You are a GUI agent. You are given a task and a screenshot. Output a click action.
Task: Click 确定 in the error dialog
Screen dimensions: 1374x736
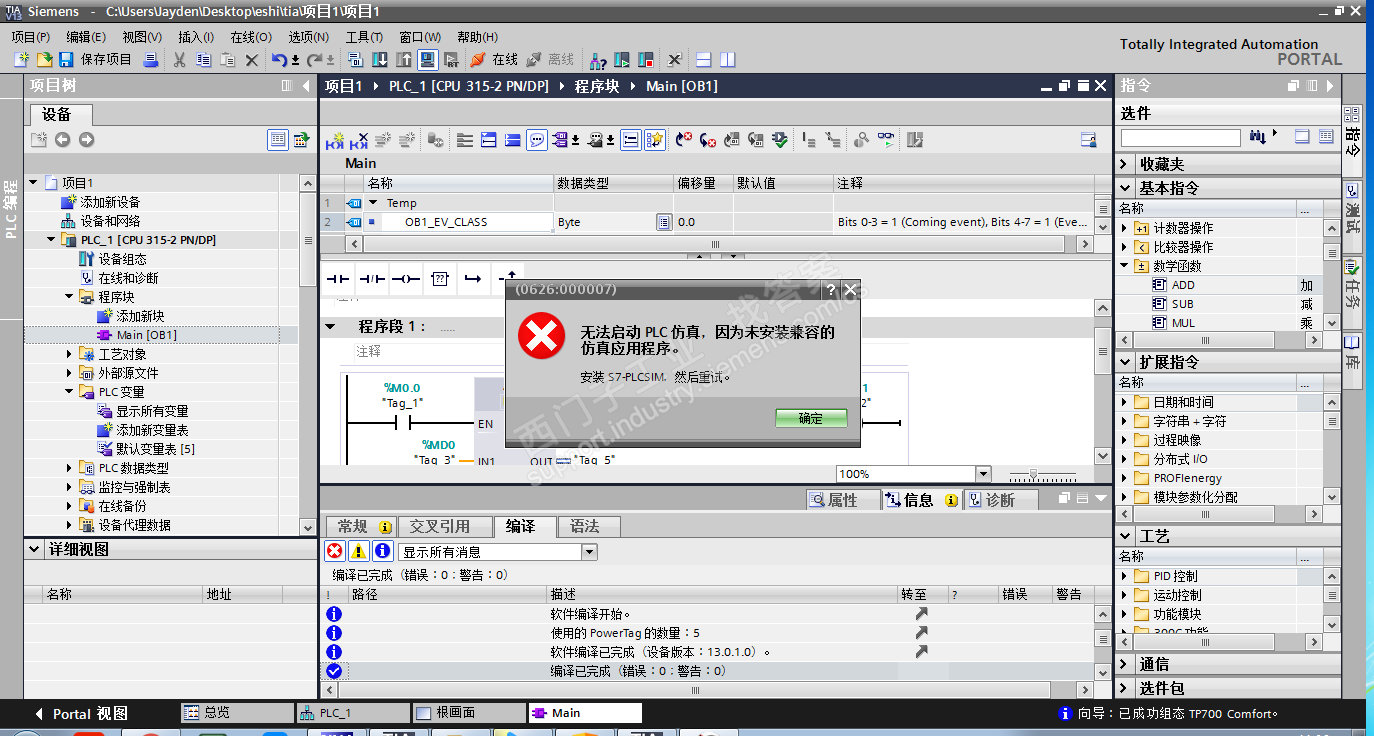click(811, 419)
